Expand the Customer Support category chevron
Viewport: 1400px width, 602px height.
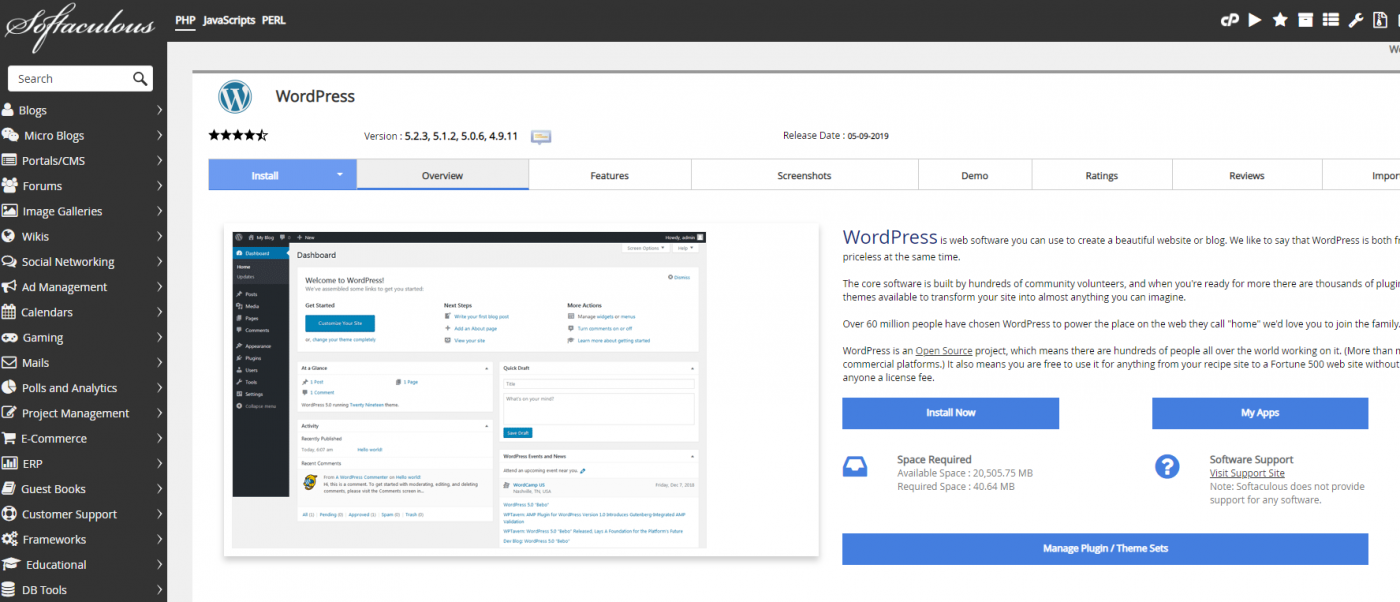tap(159, 514)
